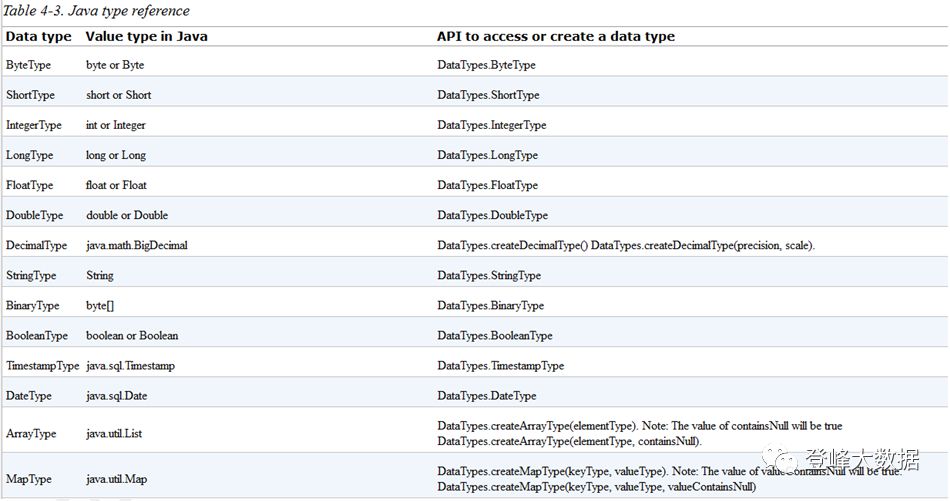
Task: Click the 'int or Integer' cell
Action: (116, 125)
